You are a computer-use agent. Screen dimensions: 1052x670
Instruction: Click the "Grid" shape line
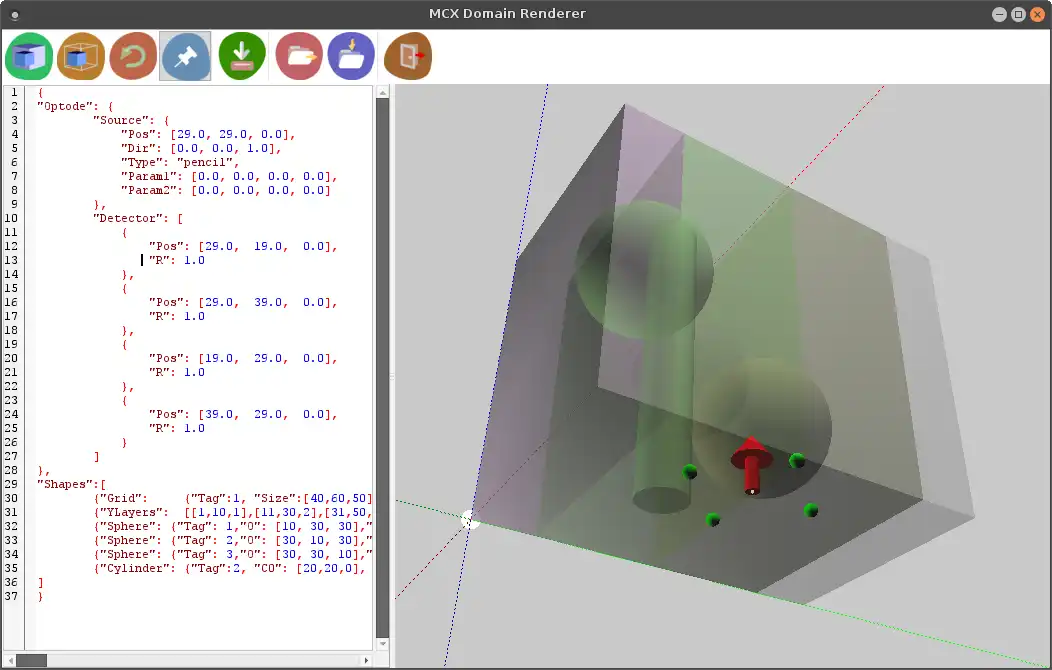pos(233,498)
